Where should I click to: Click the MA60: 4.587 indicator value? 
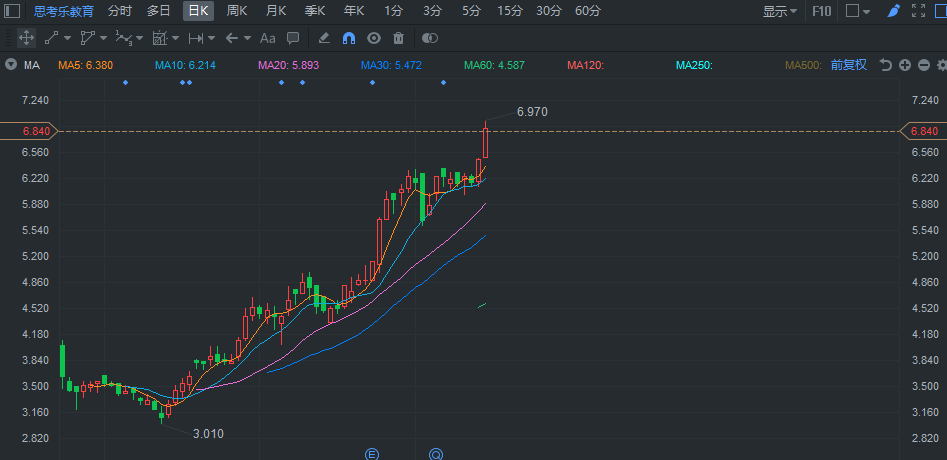pos(494,65)
